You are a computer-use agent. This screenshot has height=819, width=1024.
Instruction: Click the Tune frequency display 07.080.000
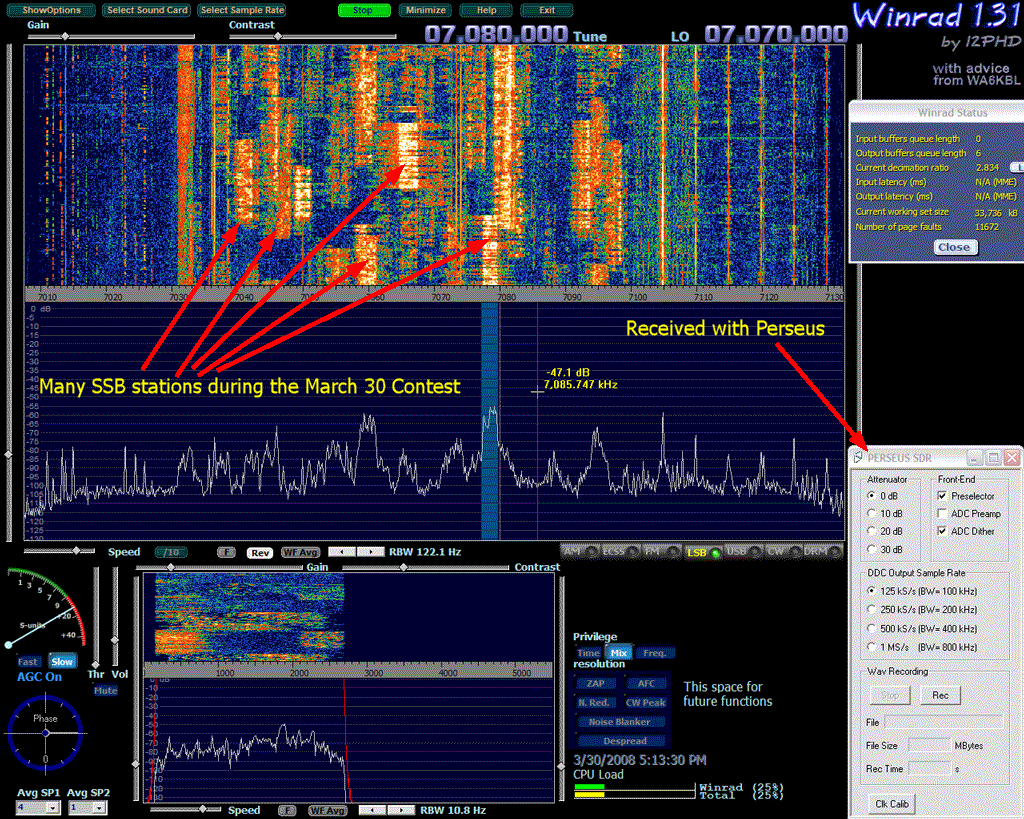tap(496, 34)
